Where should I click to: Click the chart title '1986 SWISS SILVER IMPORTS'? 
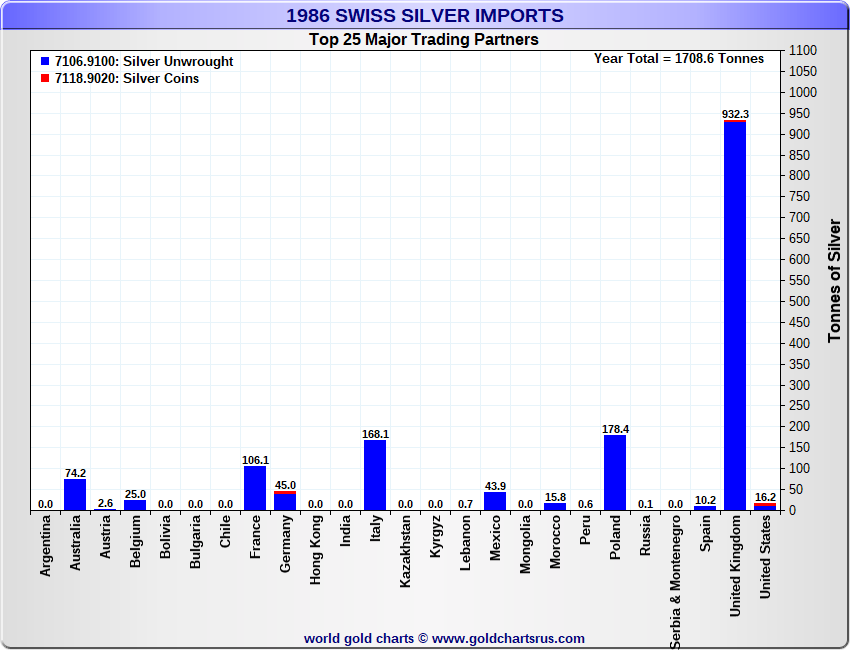click(425, 16)
